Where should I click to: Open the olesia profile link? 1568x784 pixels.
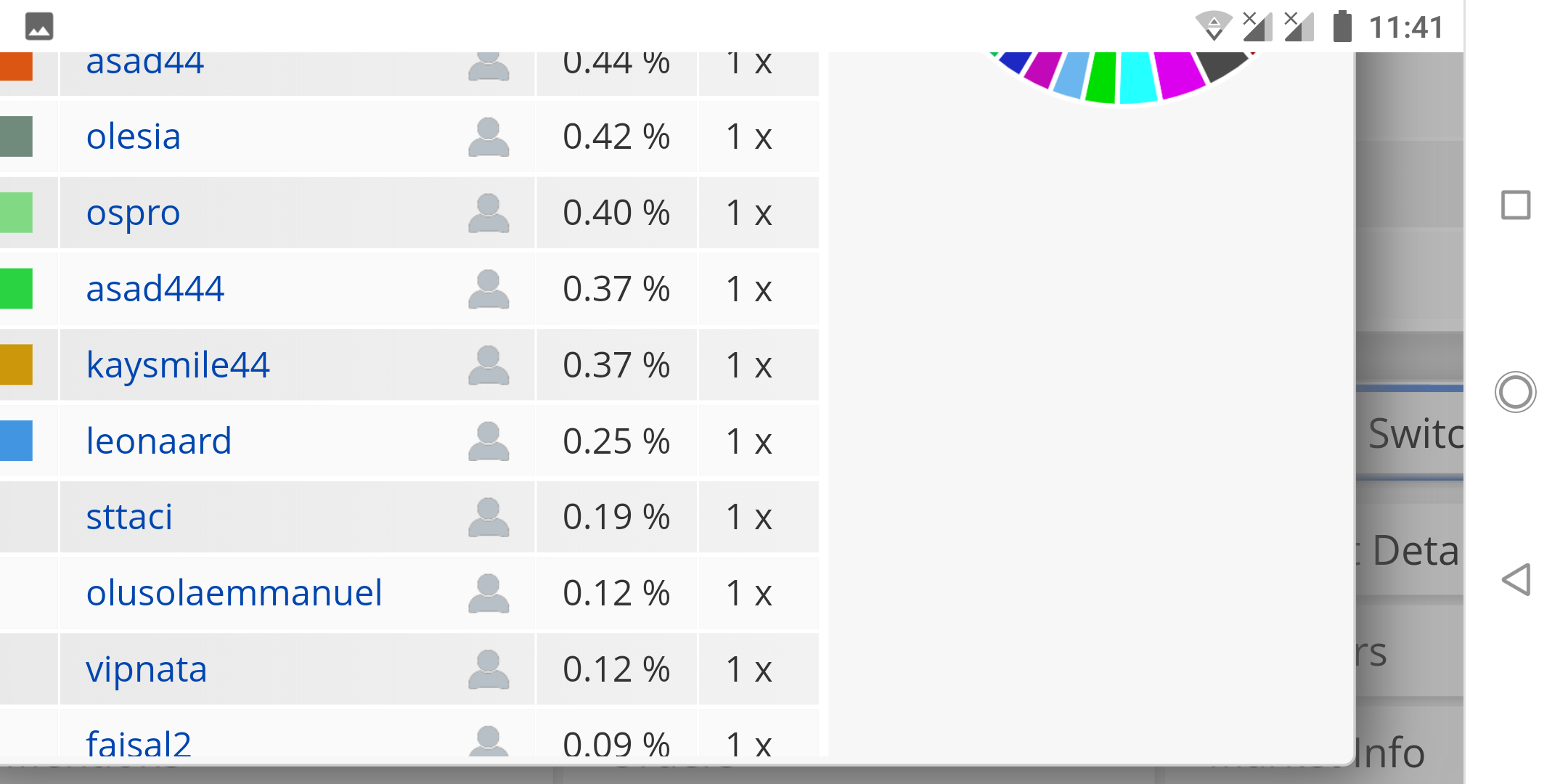pos(134,137)
